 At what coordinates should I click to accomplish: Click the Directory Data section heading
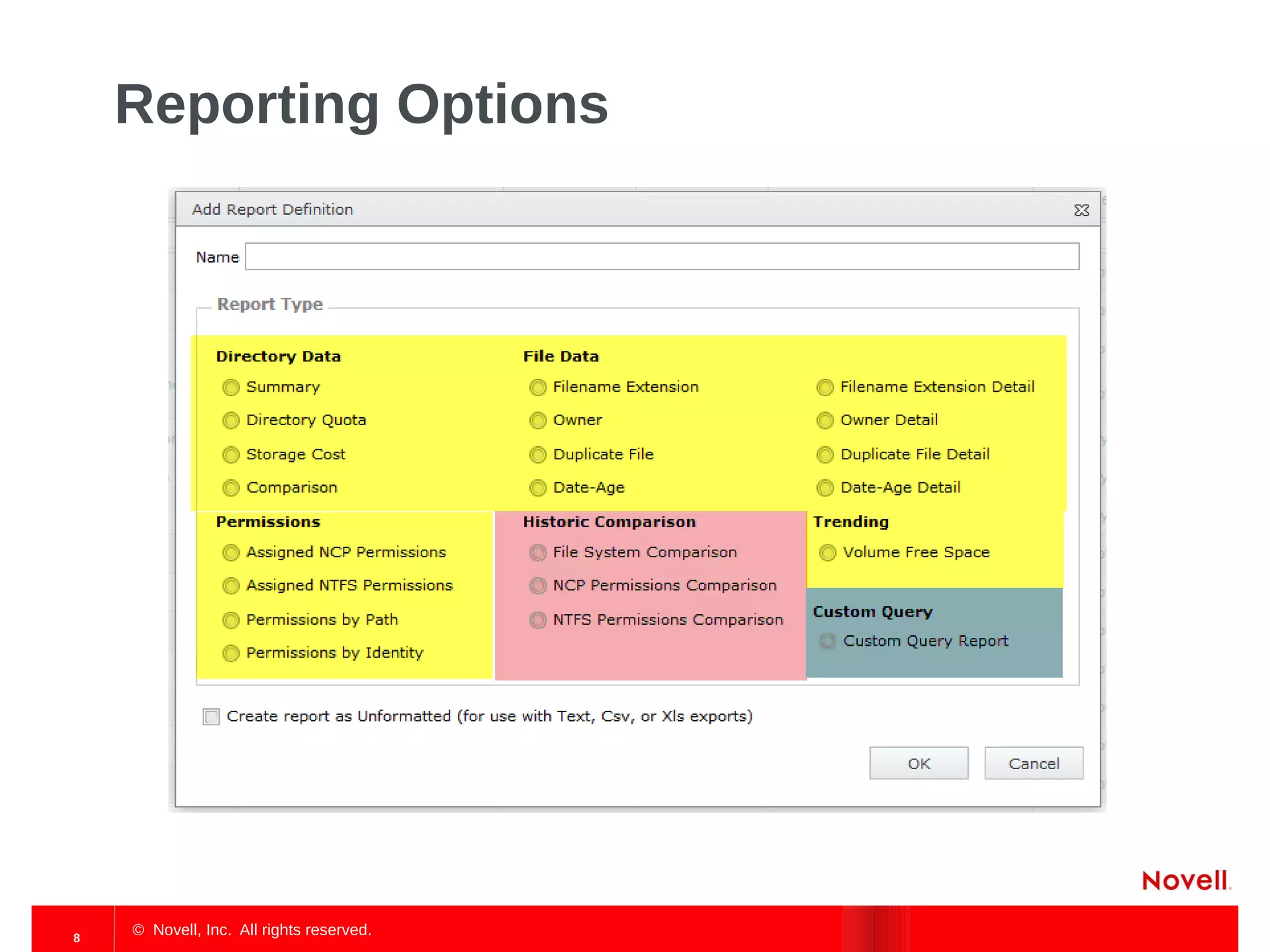(278, 356)
